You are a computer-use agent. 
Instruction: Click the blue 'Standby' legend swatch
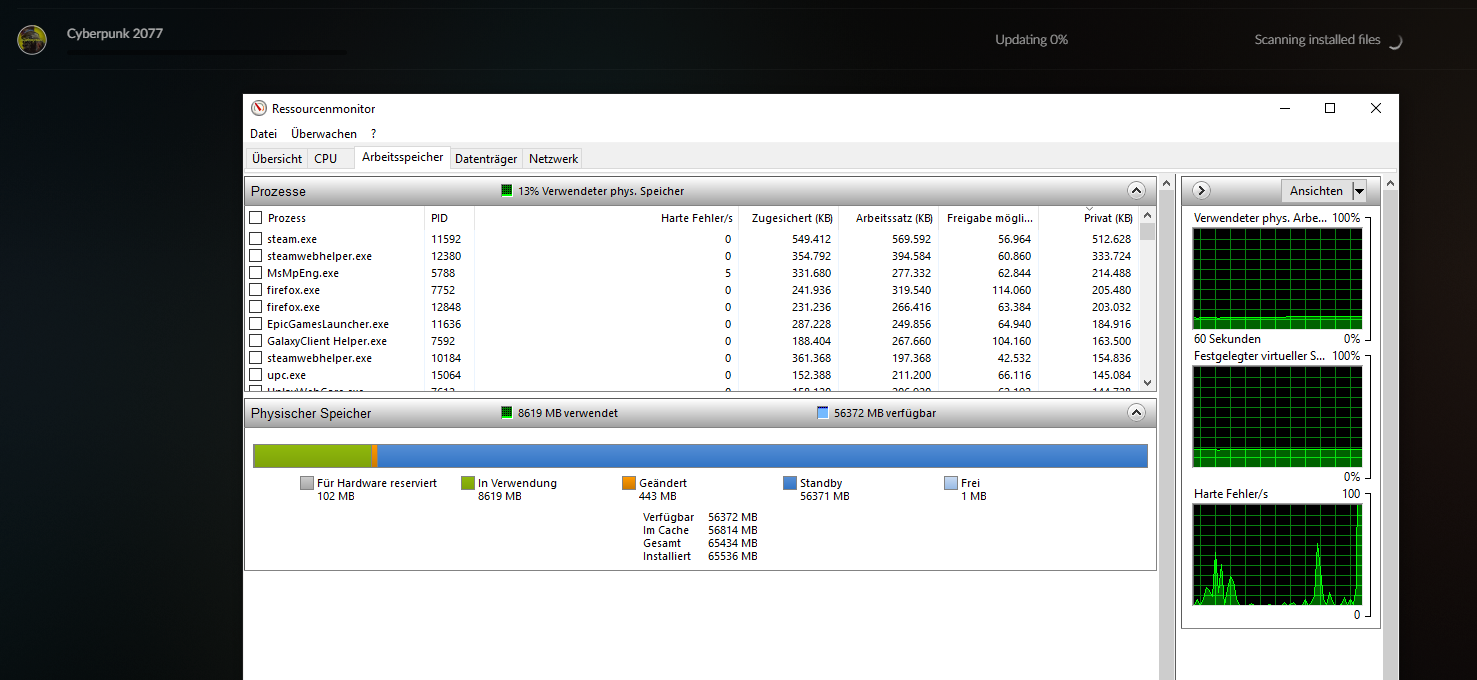pyautogui.click(x=790, y=483)
